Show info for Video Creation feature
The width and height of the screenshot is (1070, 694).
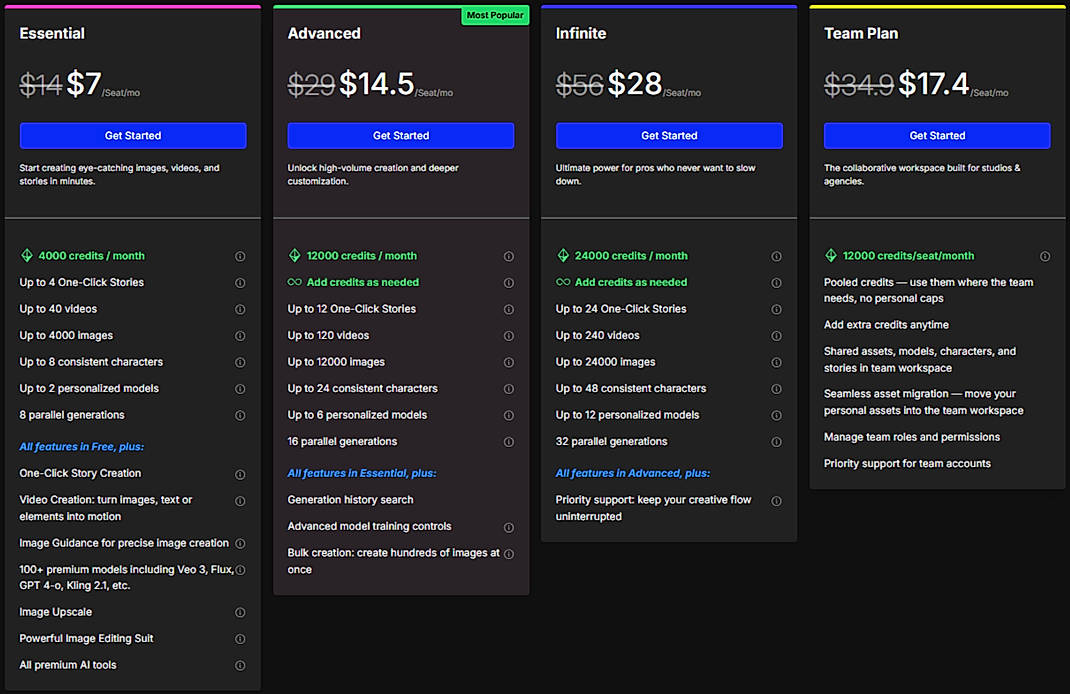(240, 501)
